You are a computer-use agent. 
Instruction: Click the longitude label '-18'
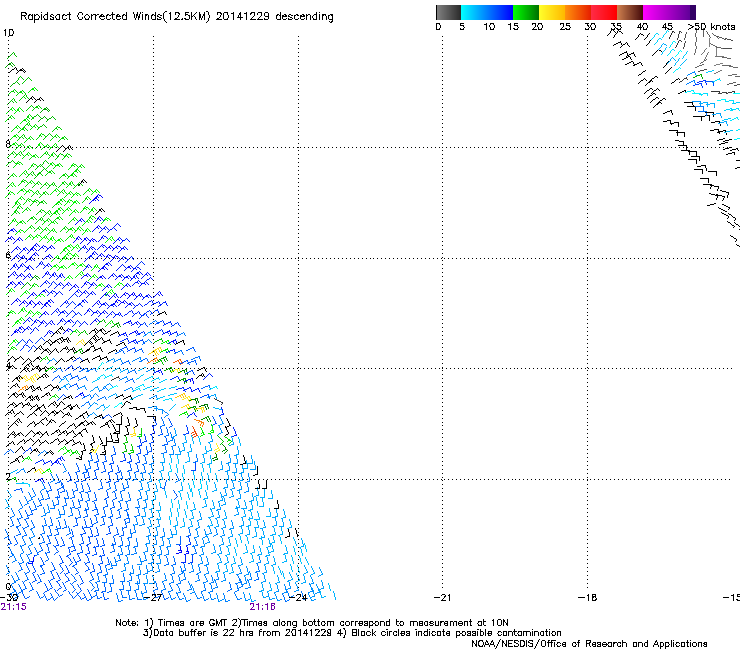click(x=588, y=598)
